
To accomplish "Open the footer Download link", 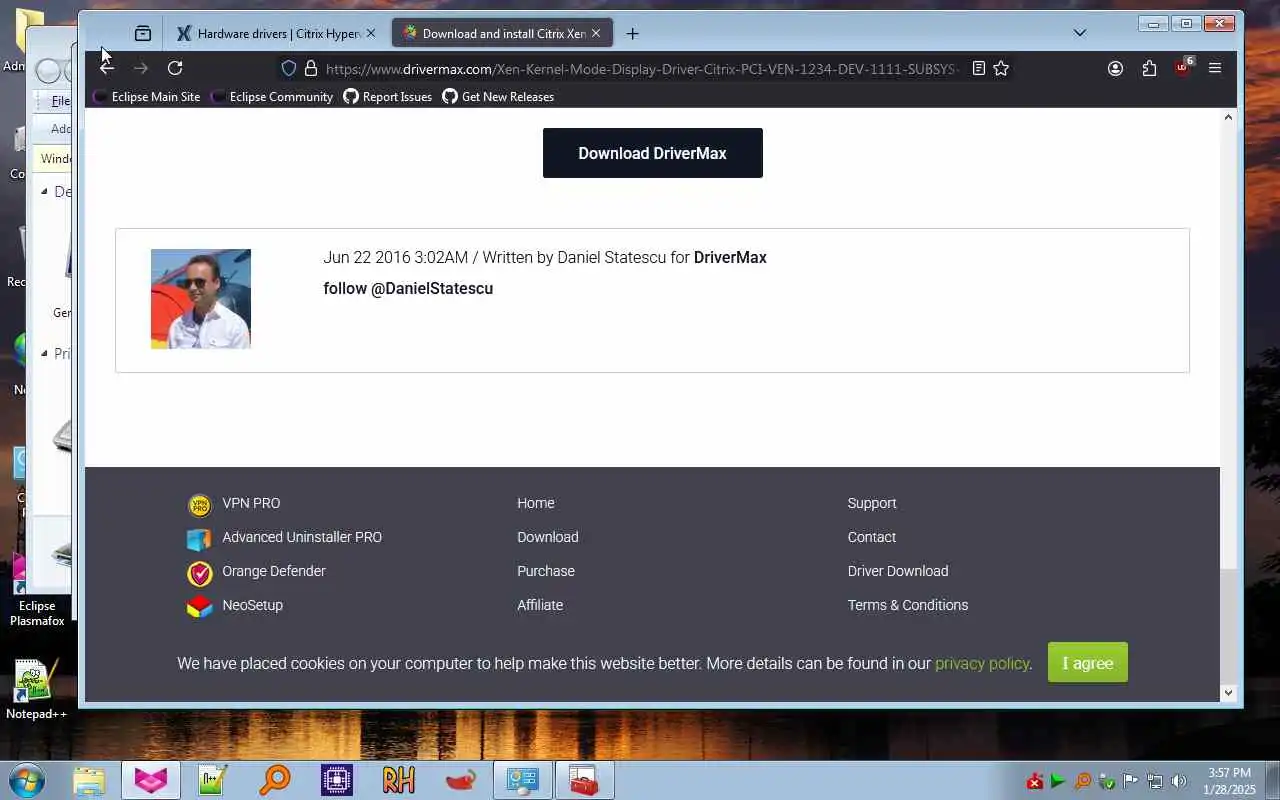I will 548,537.
